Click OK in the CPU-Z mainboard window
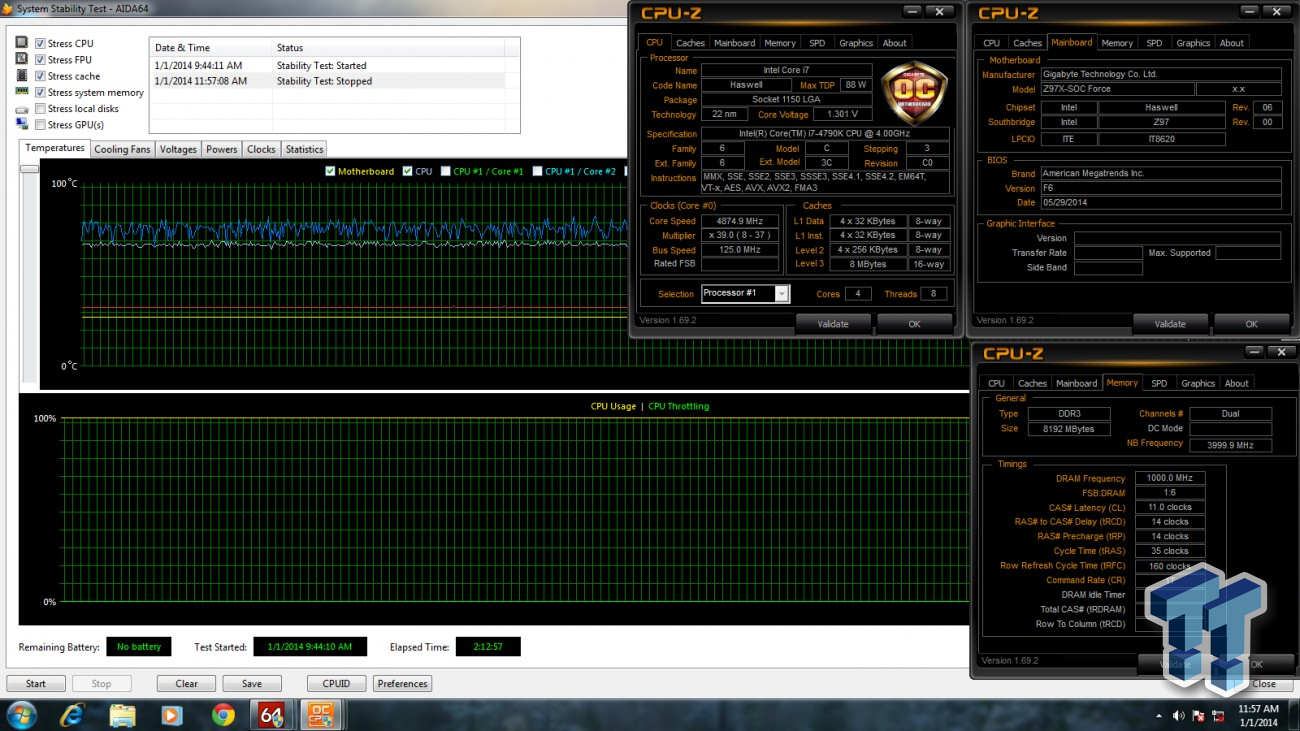The width and height of the screenshot is (1300, 731). coord(1251,324)
